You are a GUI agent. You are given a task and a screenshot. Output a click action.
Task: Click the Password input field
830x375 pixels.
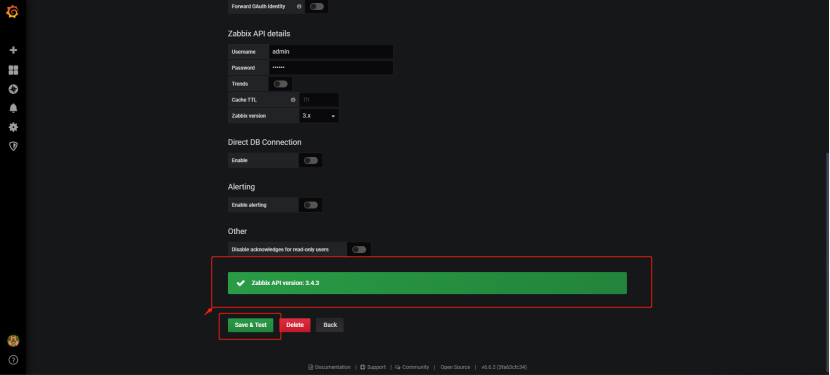point(331,68)
